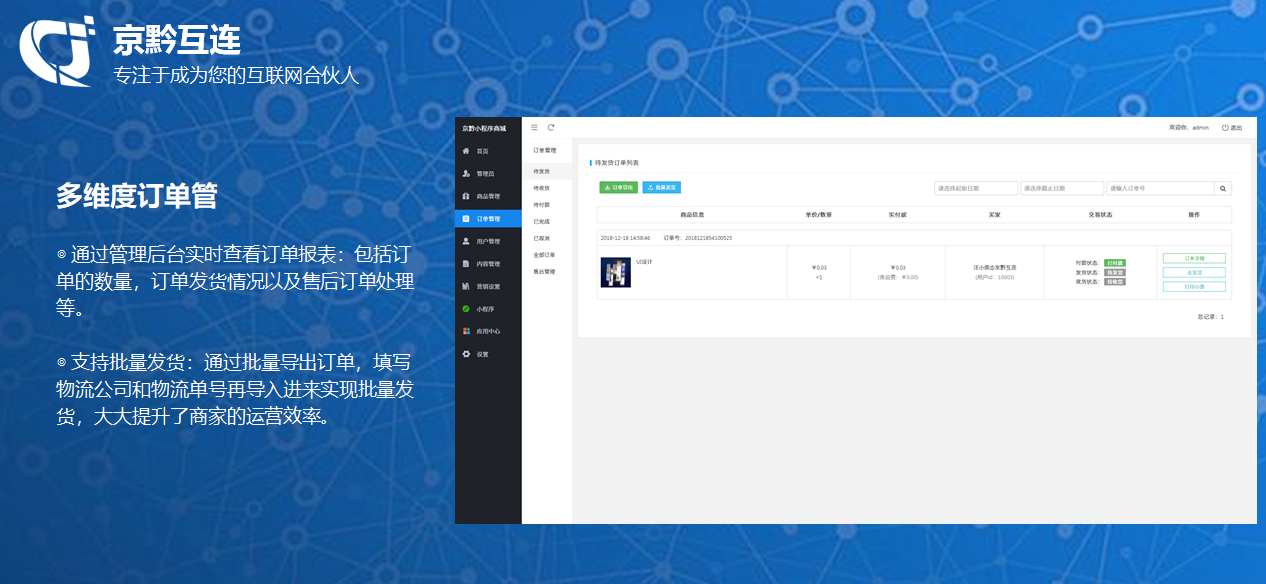This screenshot has width=1266, height=584.
Task: Open the colorful 应用中心 icon in sidebar
Action: 465,331
